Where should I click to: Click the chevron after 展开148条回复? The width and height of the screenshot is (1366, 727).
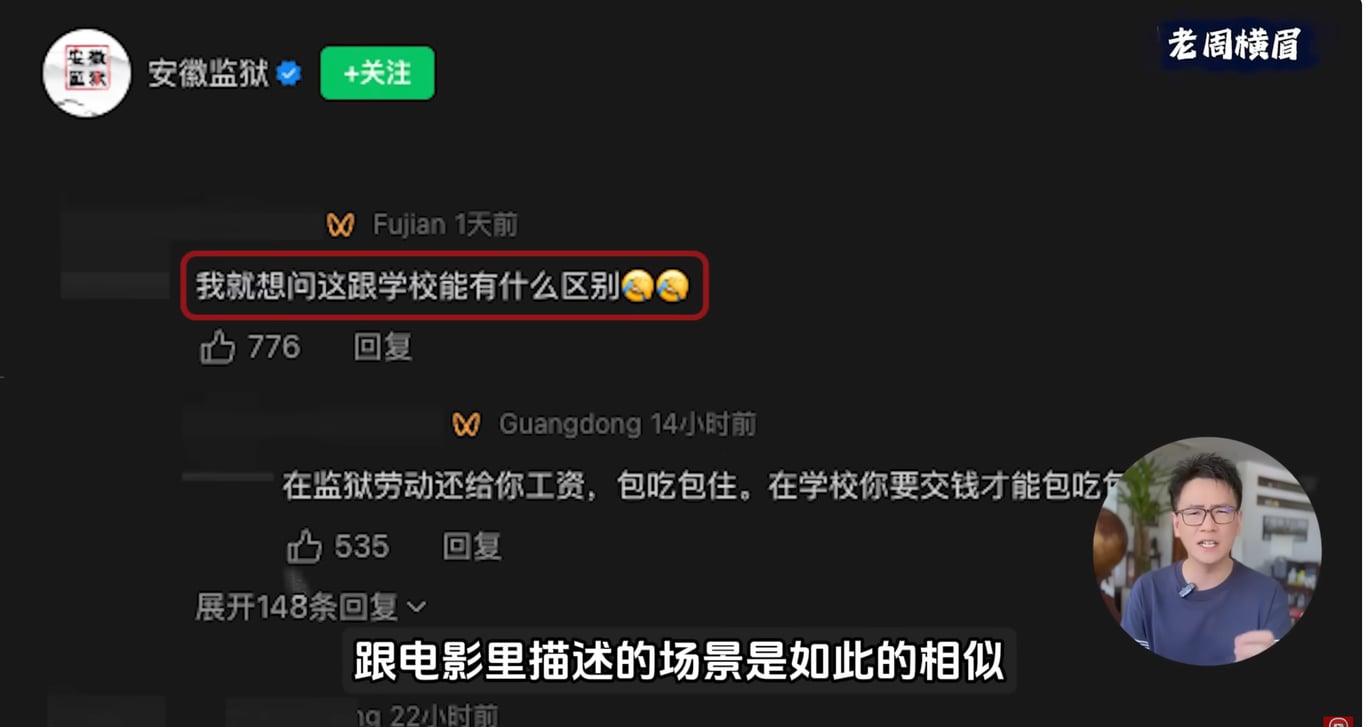click(x=417, y=607)
